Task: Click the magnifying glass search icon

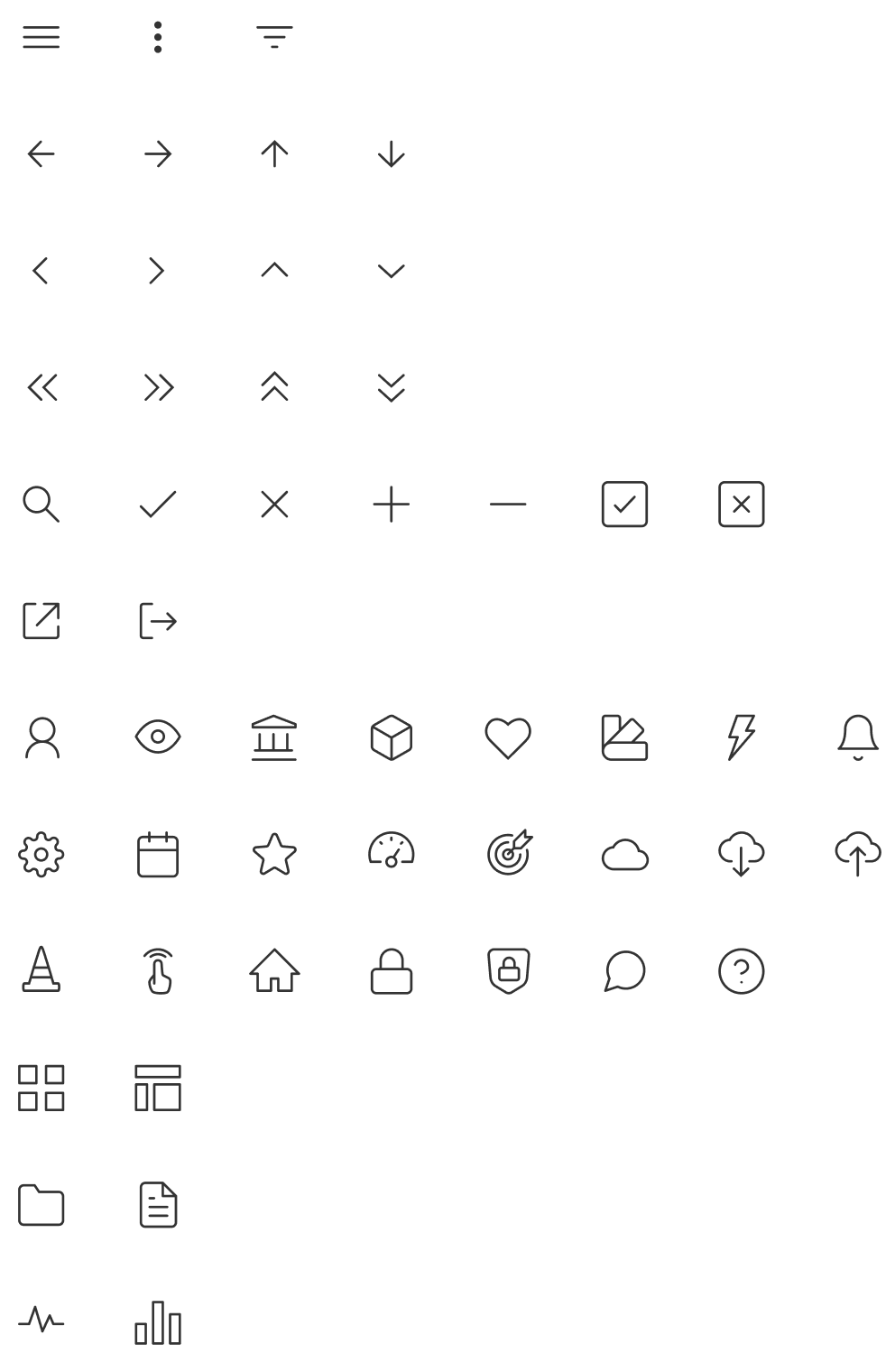Action: click(x=42, y=504)
